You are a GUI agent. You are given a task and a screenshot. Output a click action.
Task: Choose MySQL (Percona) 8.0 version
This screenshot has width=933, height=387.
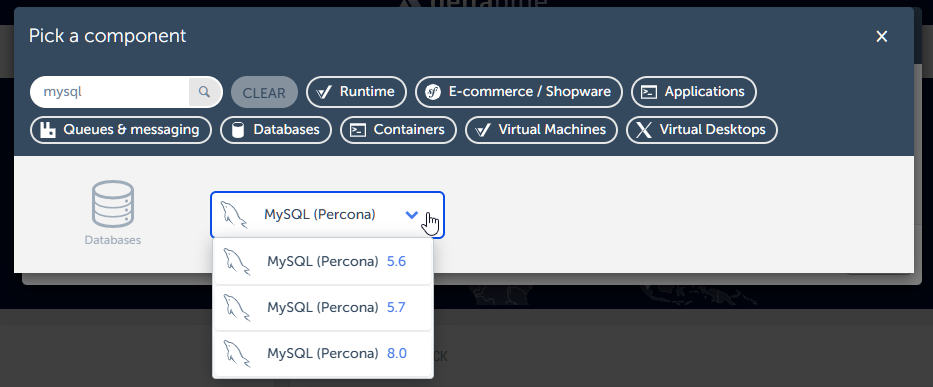[323, 354]
